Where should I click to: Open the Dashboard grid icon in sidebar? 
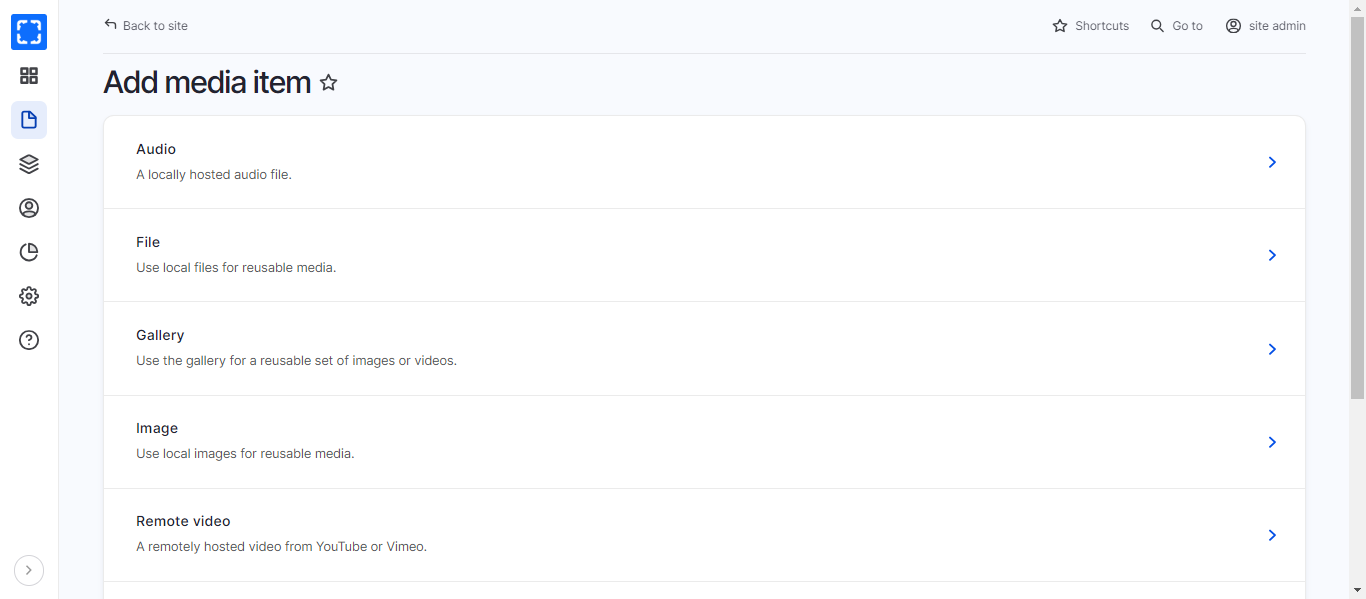click(x=29, y=76)
